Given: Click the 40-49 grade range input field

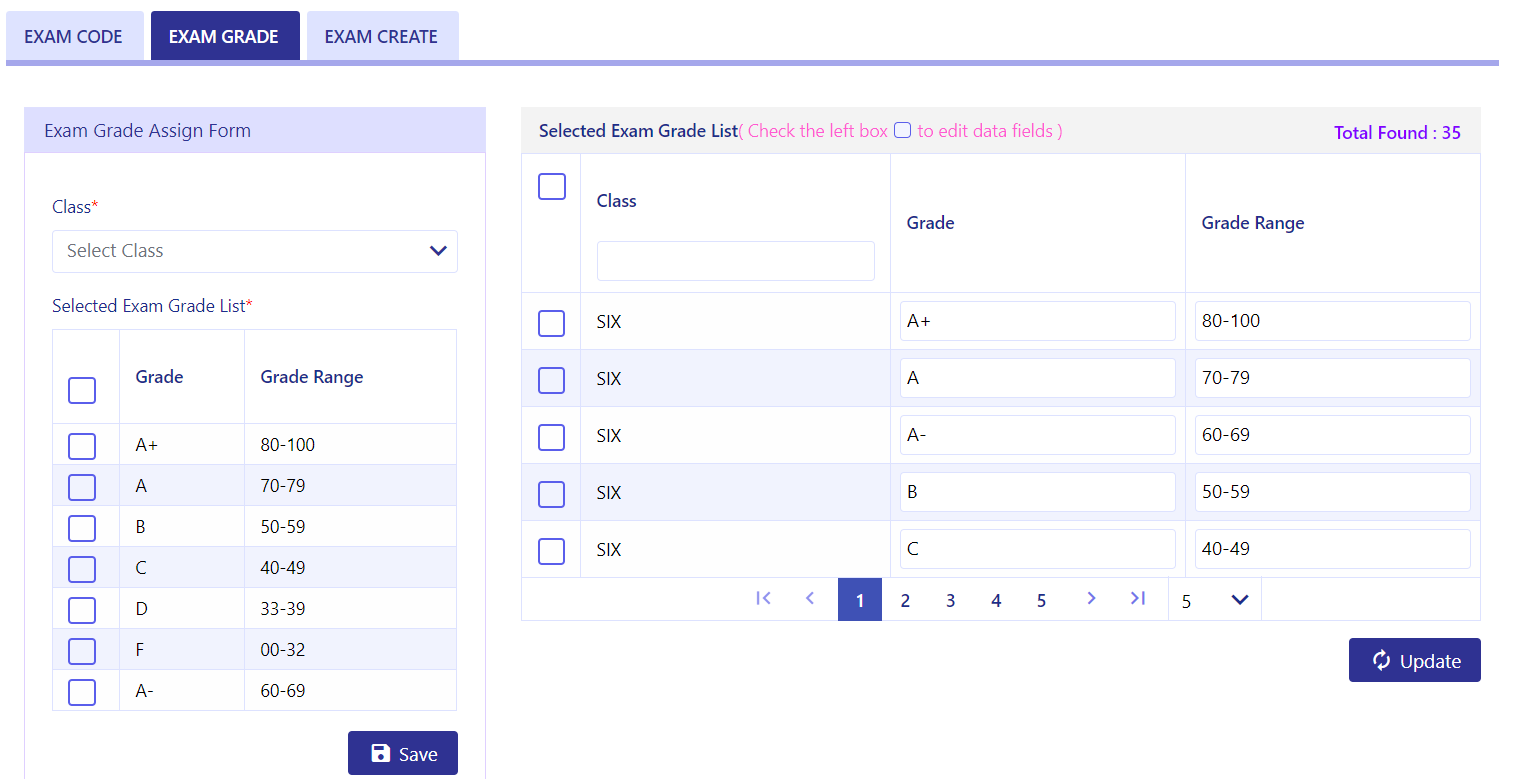Looking at the screenshot, I should click(x=1332, y=549).
